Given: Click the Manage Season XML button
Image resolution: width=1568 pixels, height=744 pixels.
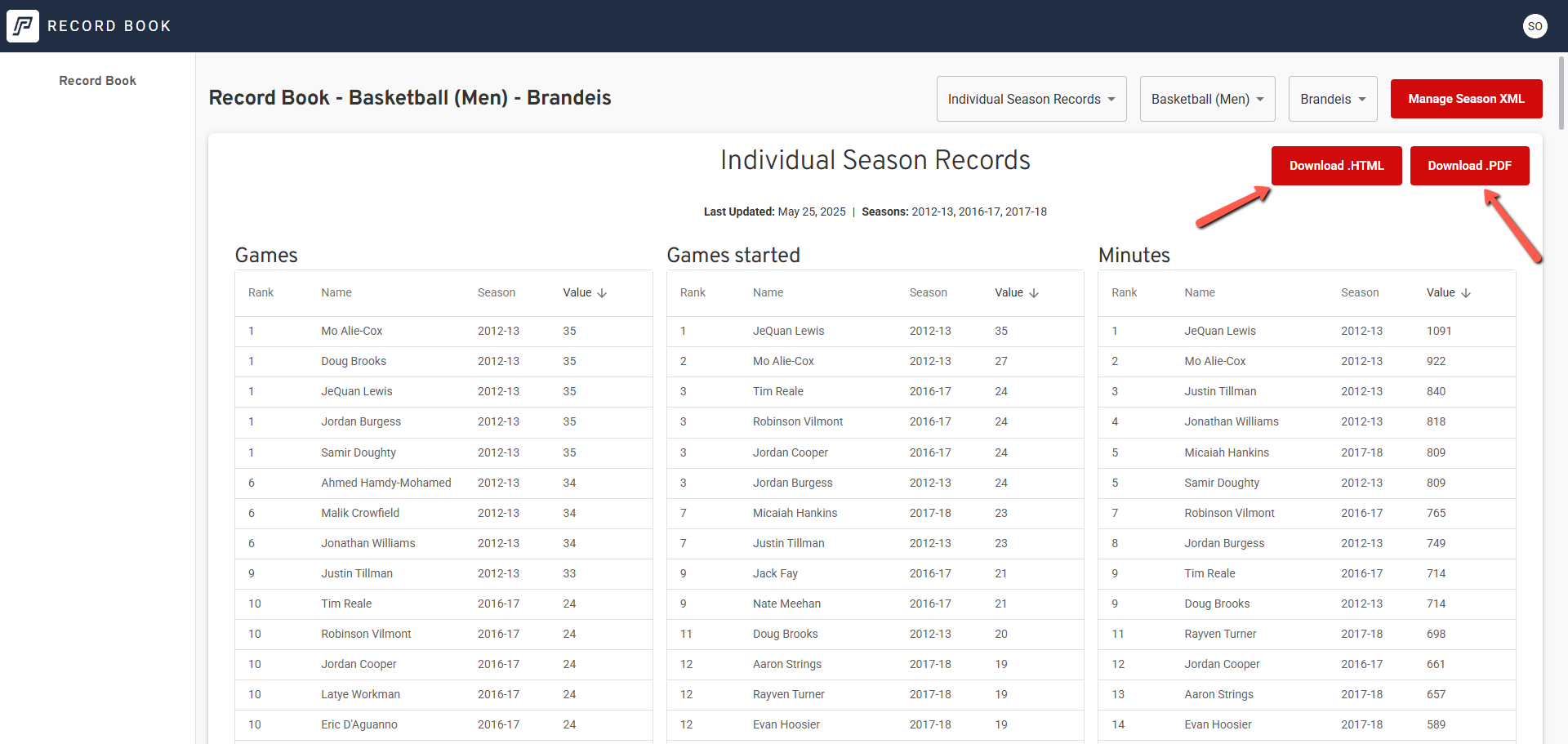Looking at the screenshot, I should (1466, 99).
